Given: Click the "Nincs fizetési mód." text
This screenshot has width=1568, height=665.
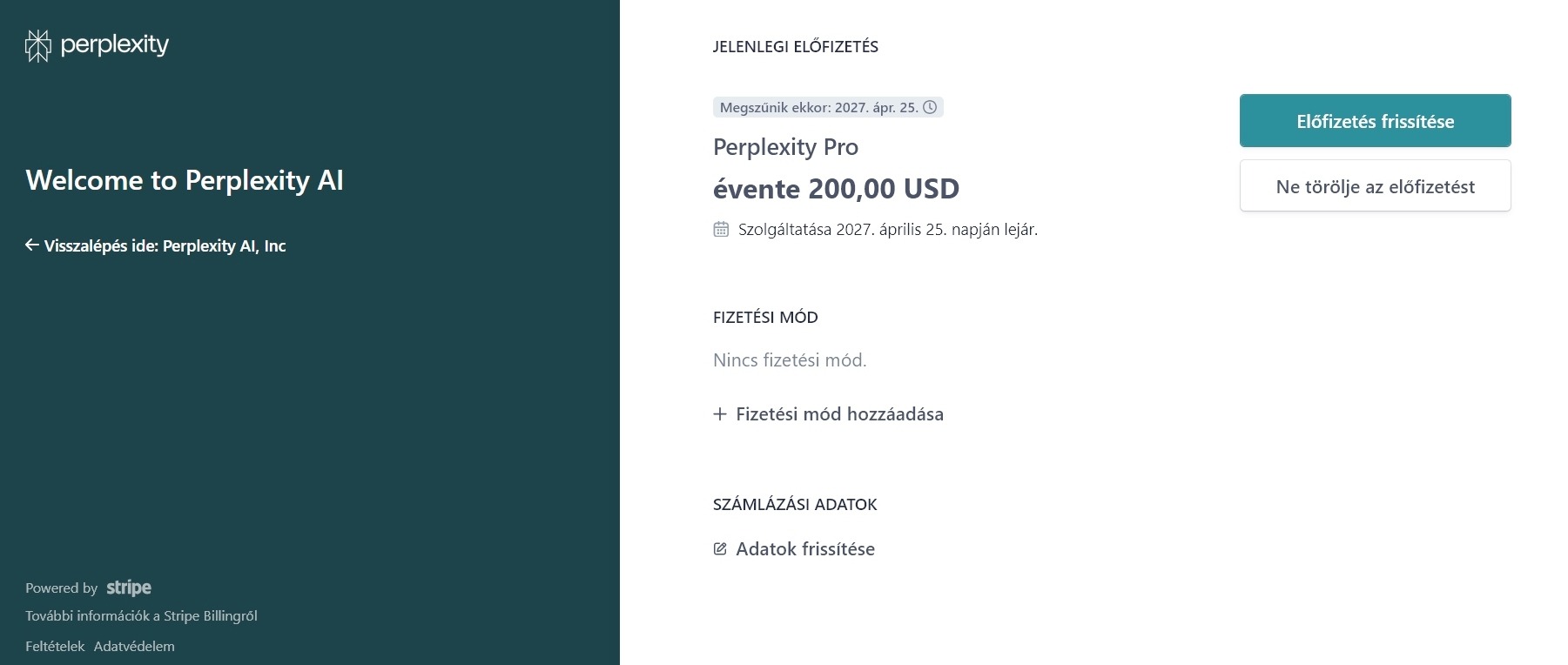Looking at the screenshot, I should pos(790,360).
